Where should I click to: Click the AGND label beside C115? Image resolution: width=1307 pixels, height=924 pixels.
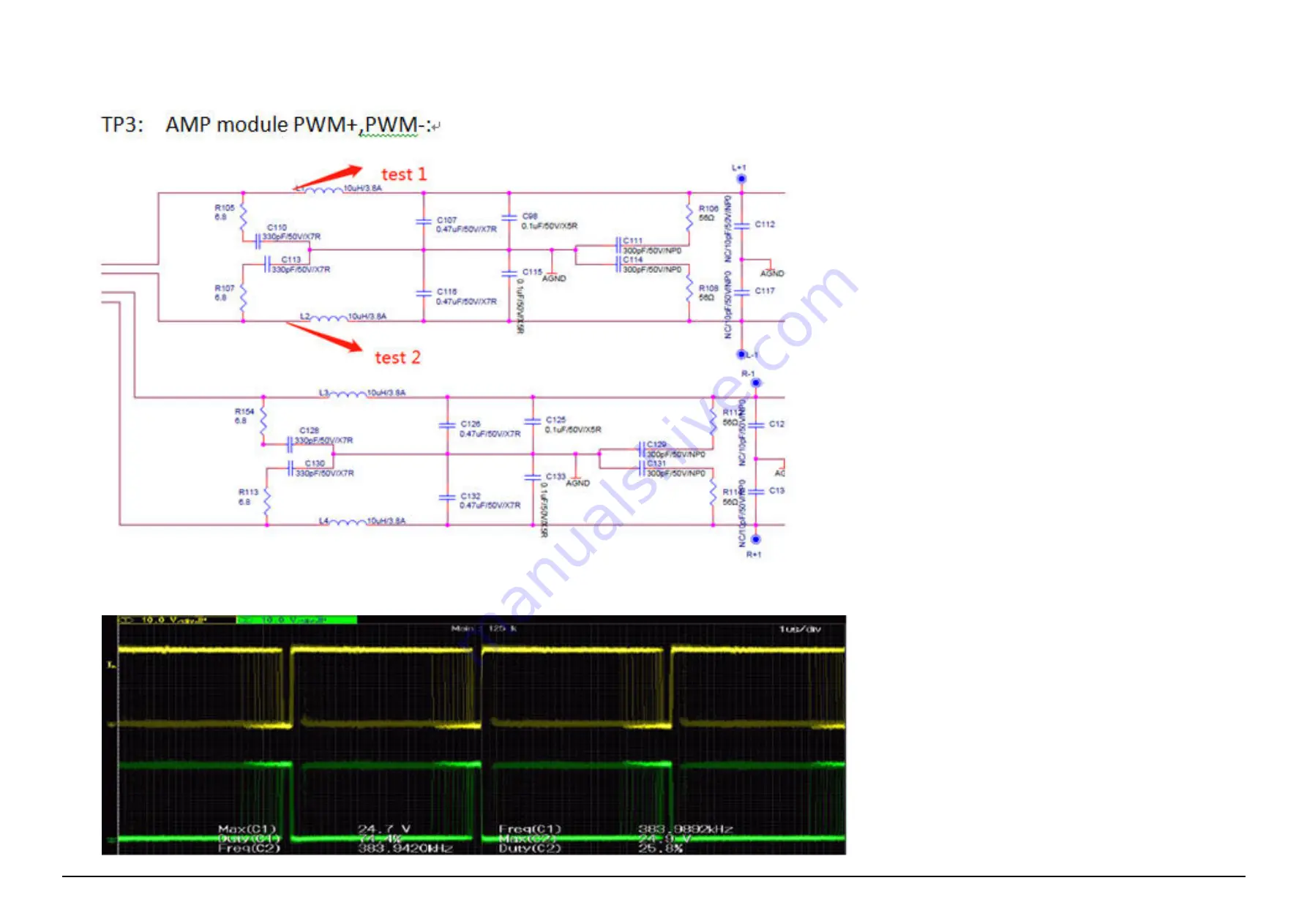(554, 279)
